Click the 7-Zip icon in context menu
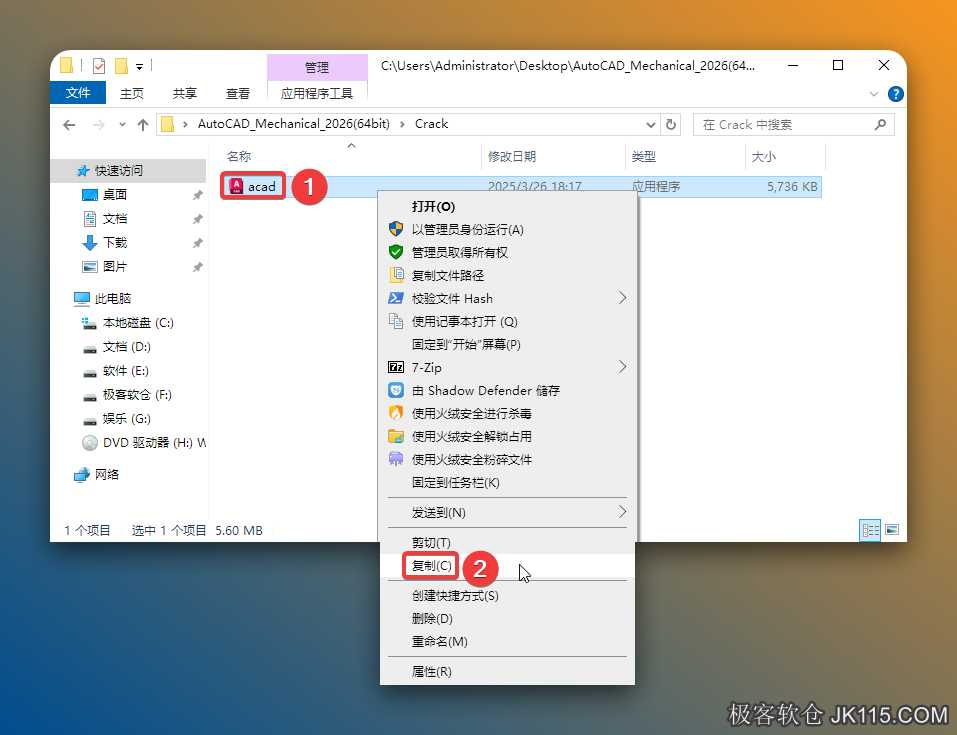 point(396,368)
